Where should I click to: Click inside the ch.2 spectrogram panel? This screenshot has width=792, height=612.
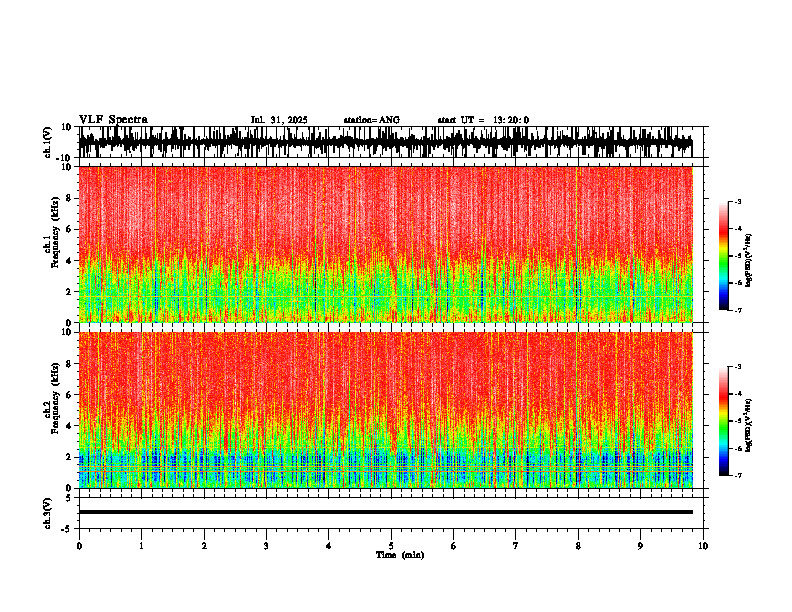click(385, 410)
